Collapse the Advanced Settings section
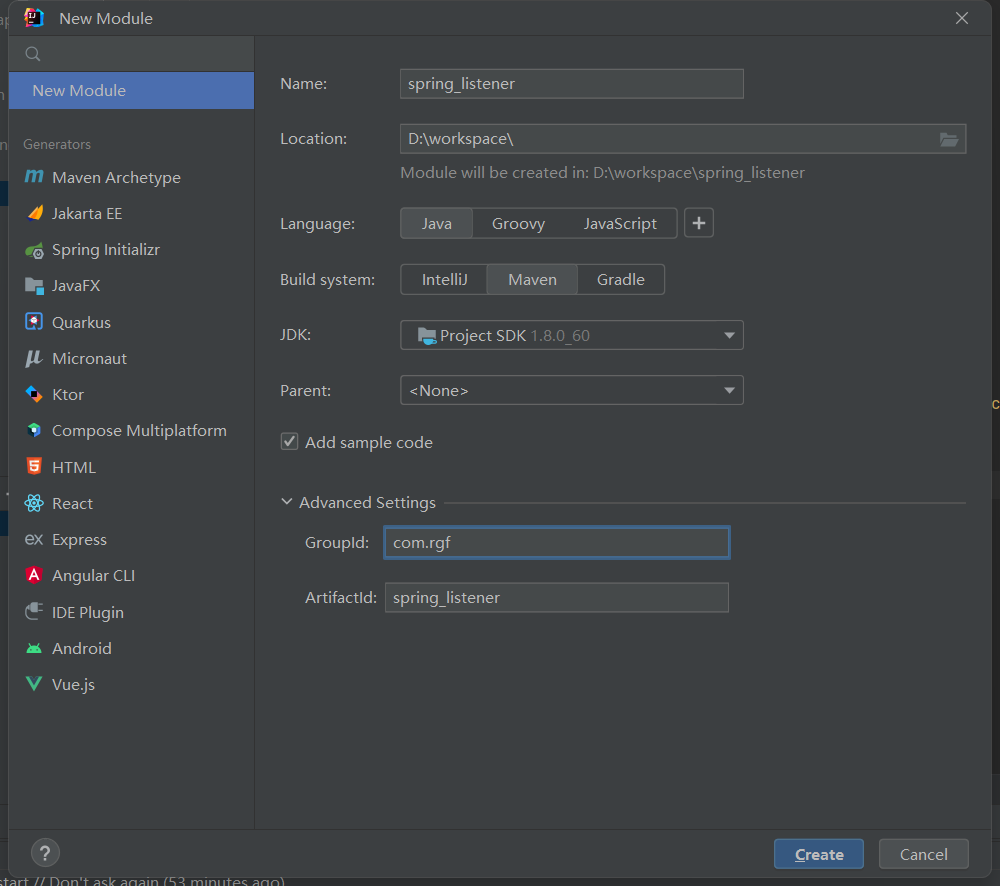Screen dimensions: 1000x886 (287, 502)
